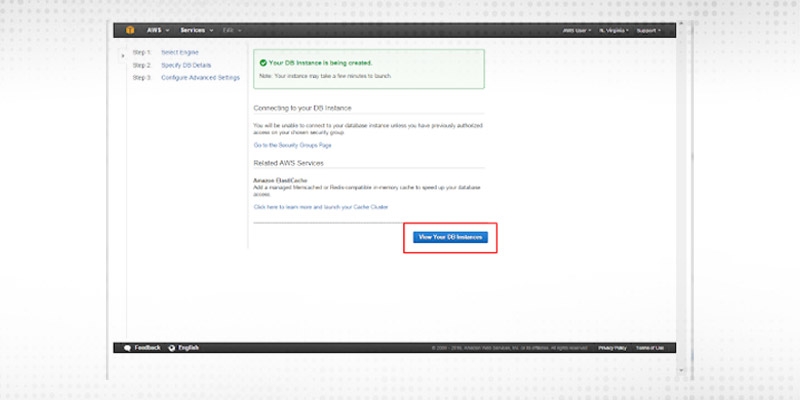Click the orange AWS cube logo
Screen dimensions: 800x400
131,30
